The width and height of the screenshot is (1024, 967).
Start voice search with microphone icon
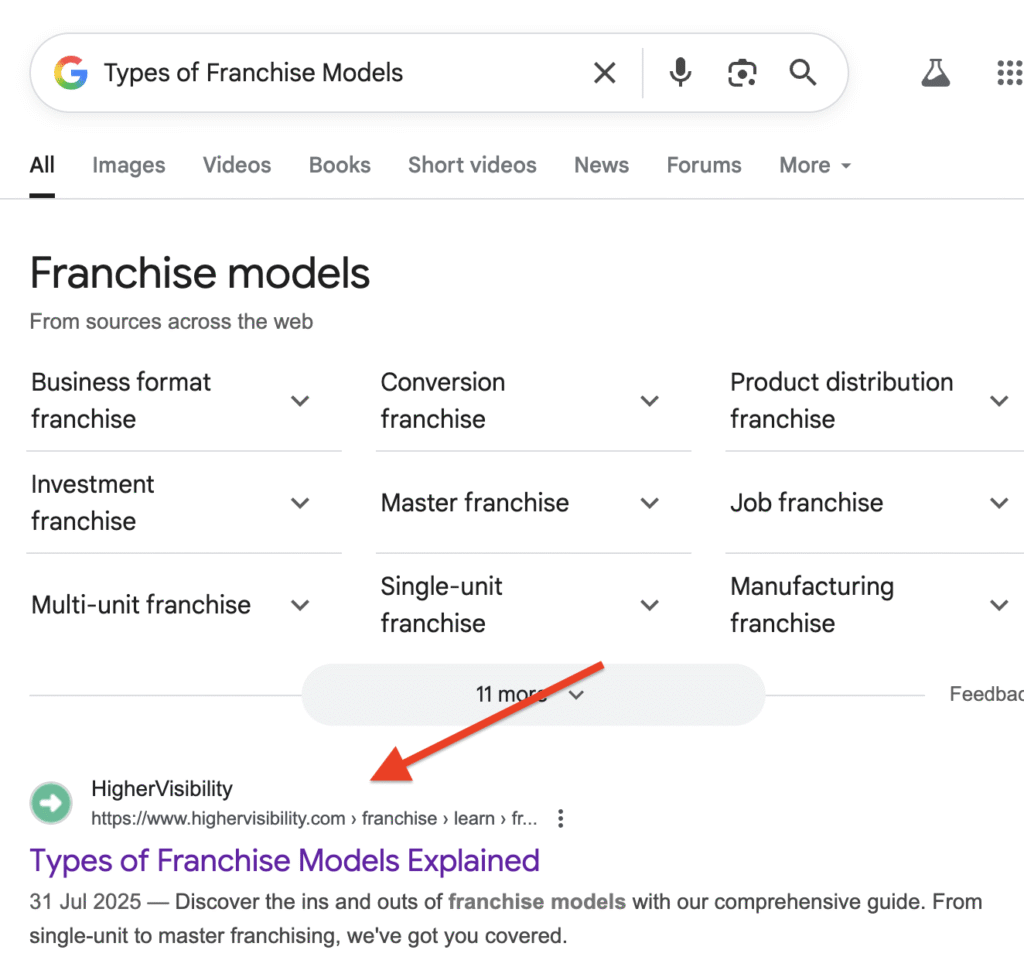click(x=681, y=73)
